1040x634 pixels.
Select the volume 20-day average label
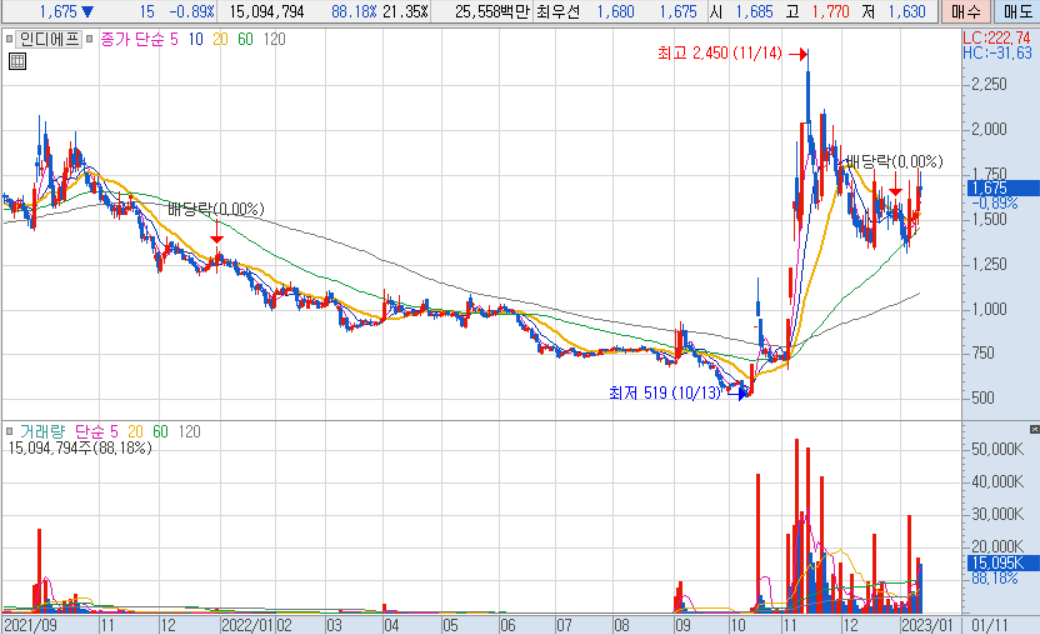point(135,432)
